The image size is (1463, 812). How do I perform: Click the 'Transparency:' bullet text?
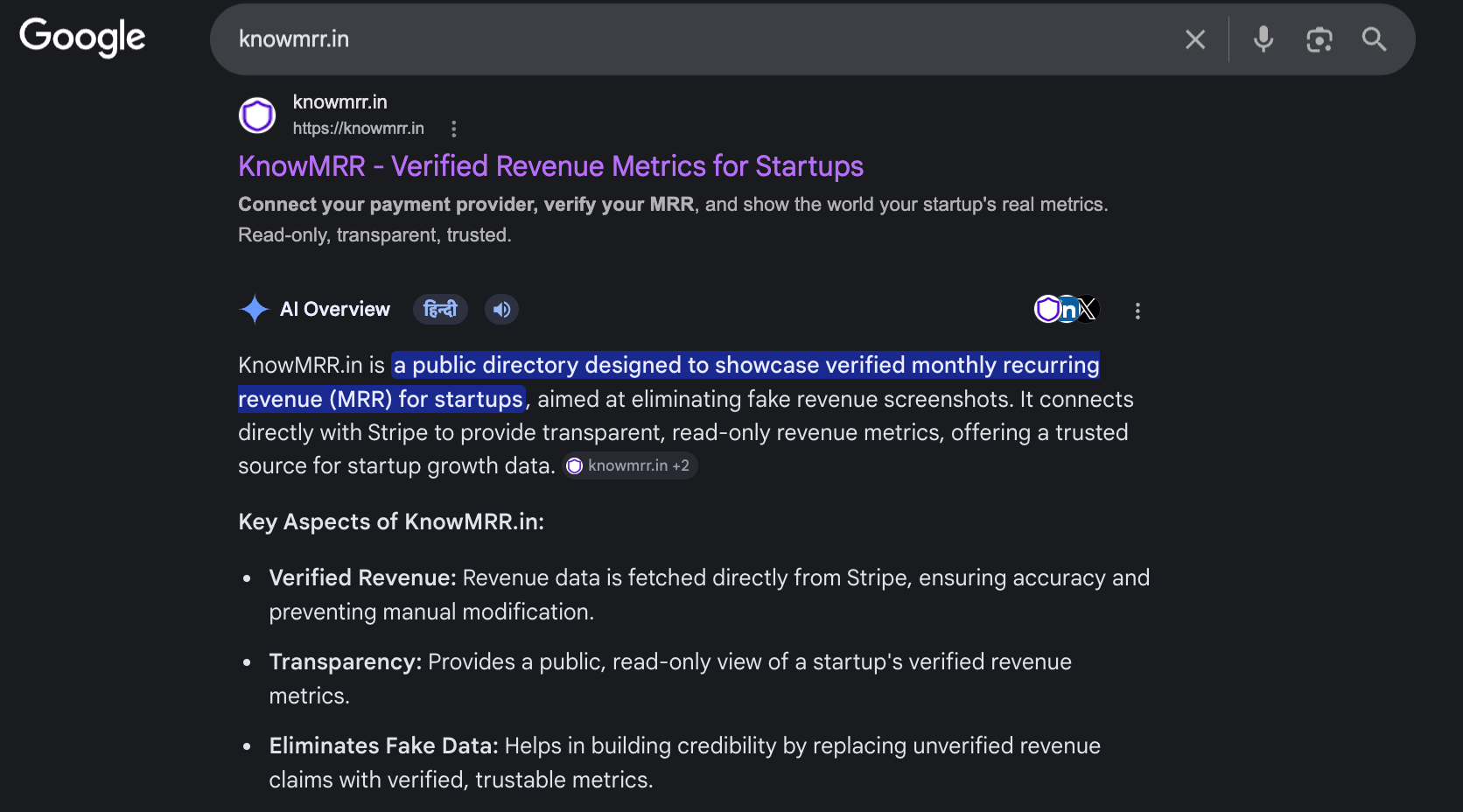click(346, 661)
